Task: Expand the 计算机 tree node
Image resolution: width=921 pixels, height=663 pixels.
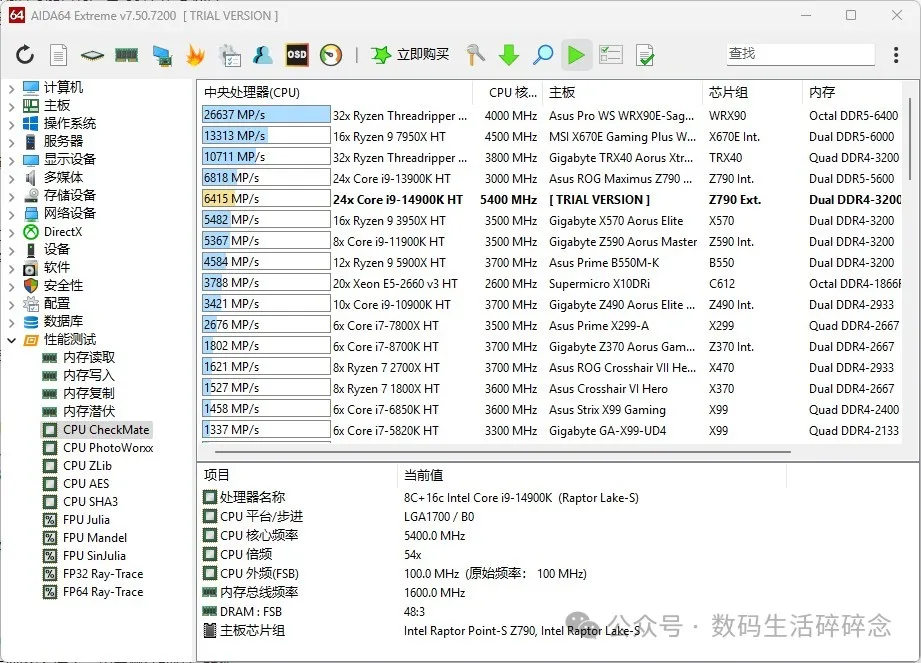Action: click(x=11, y=89)
